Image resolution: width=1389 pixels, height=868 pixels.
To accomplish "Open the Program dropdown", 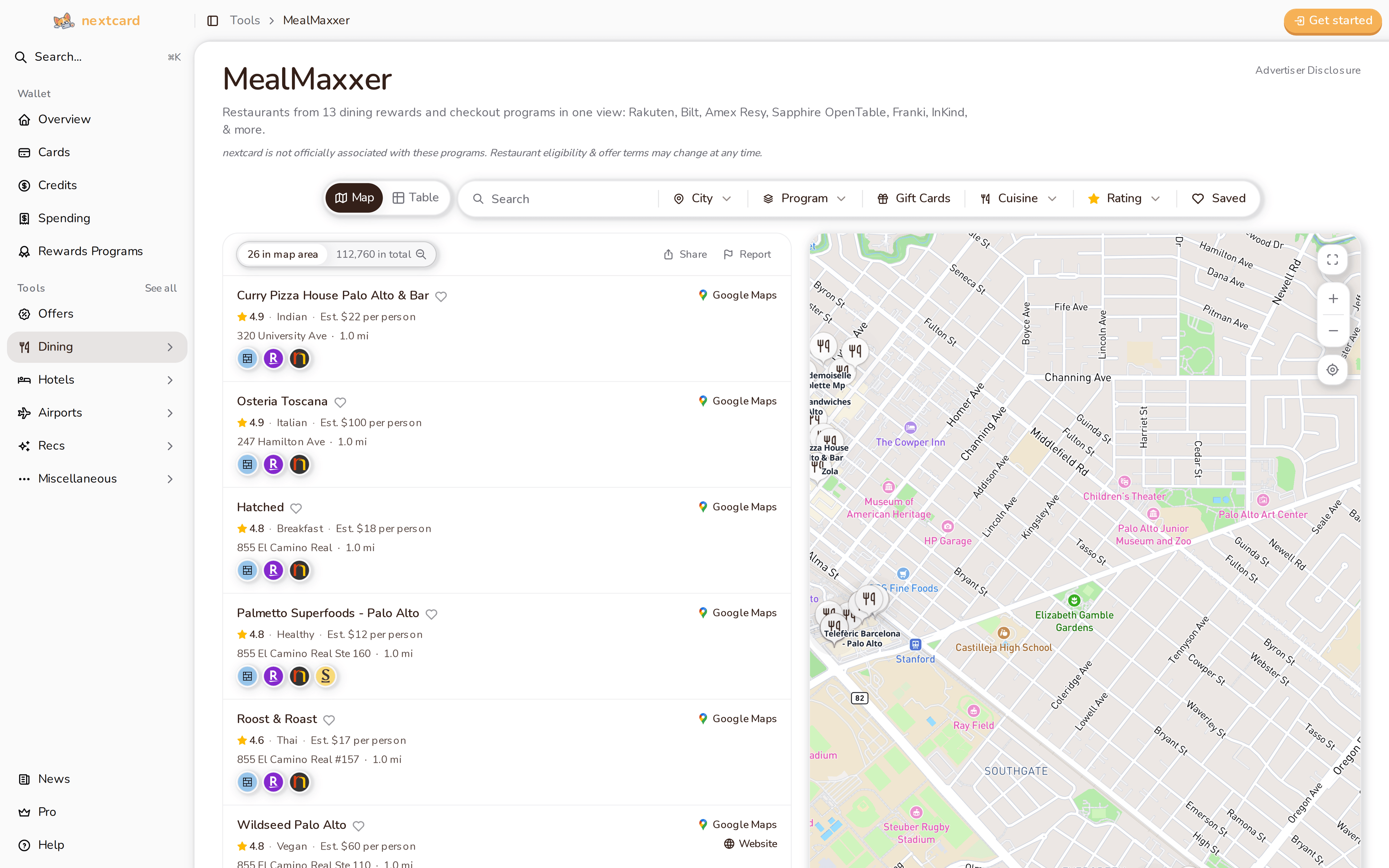I will point(804,199).
